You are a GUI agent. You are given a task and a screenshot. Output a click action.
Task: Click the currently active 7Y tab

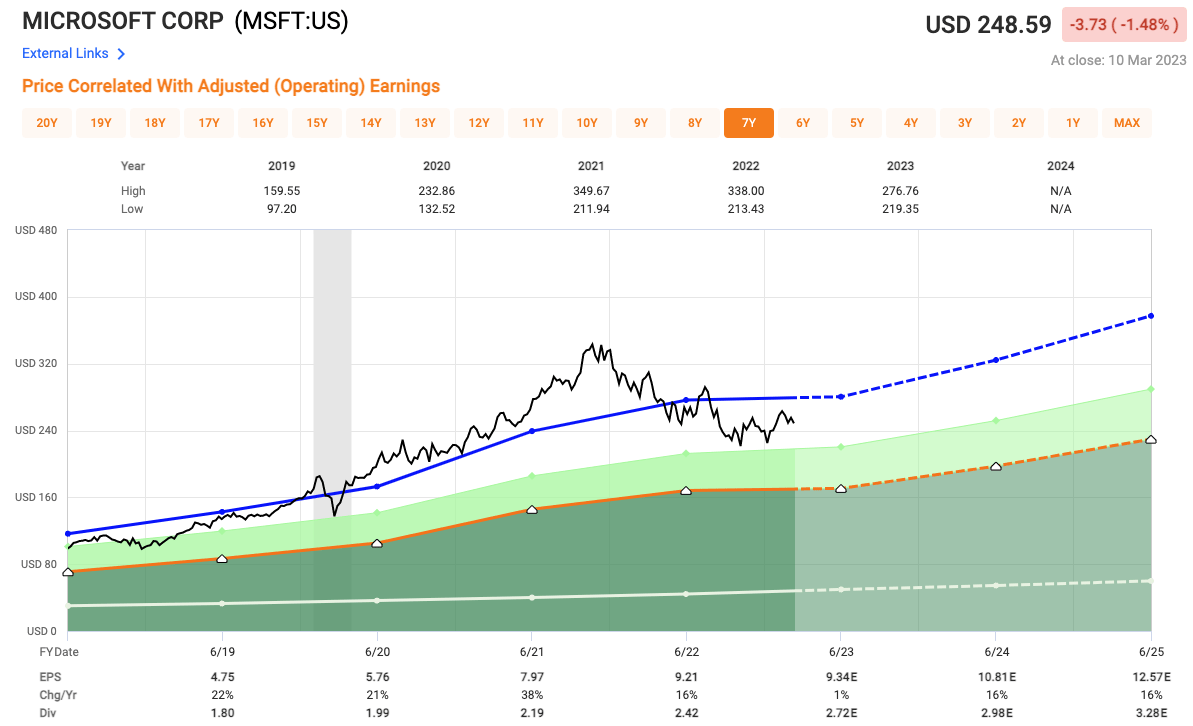pos(749,122)
